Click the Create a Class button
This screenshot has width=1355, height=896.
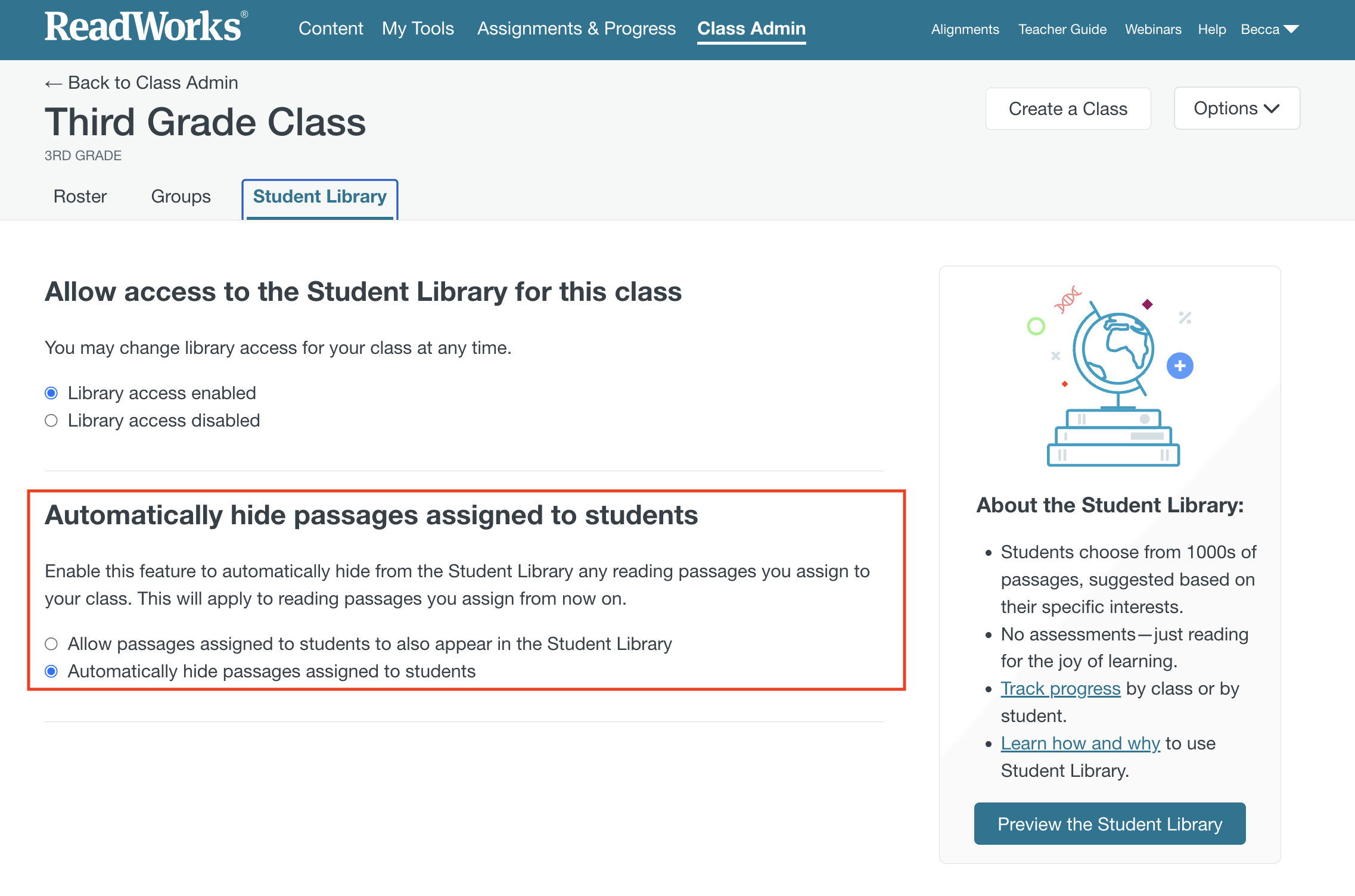click(1068, 109)
